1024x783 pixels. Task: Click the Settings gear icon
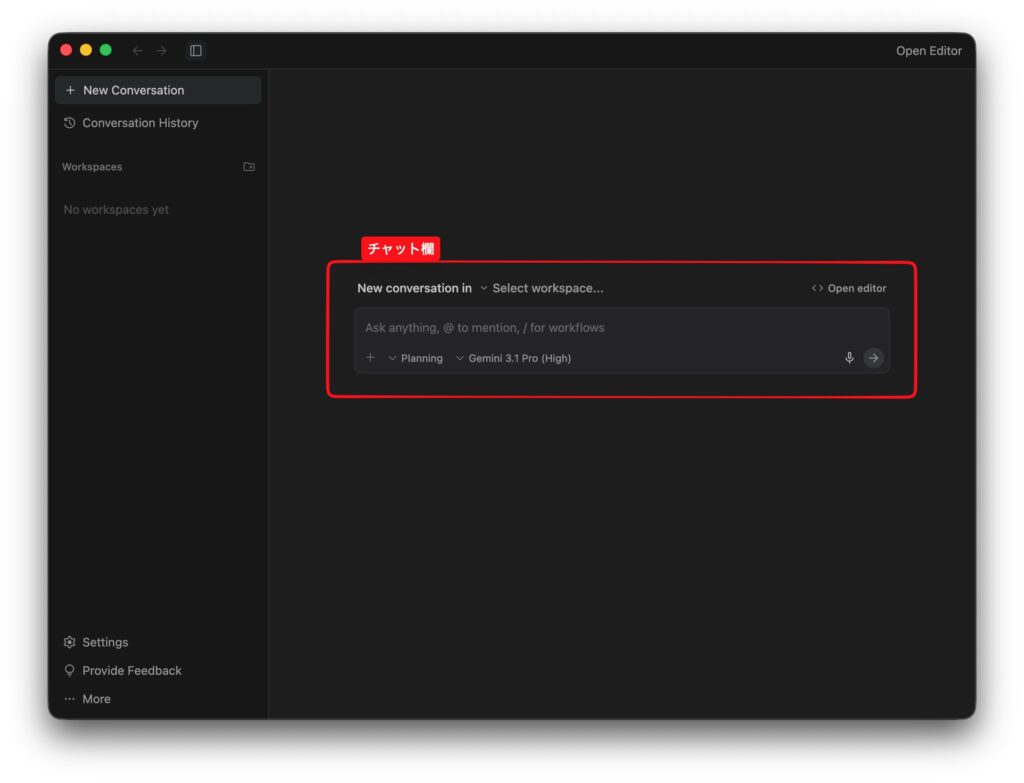[x=69, y=642]
